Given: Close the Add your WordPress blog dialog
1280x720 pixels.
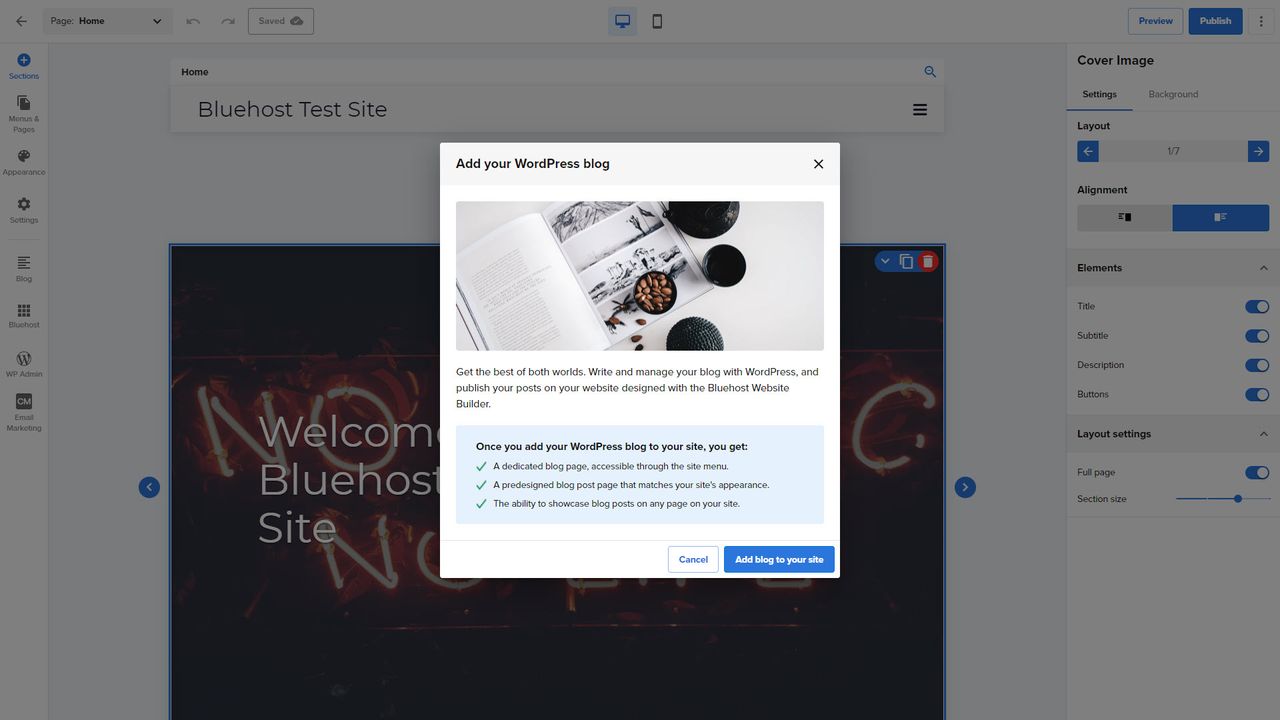Looking at the screenshot, I should (x=818, y=164).
